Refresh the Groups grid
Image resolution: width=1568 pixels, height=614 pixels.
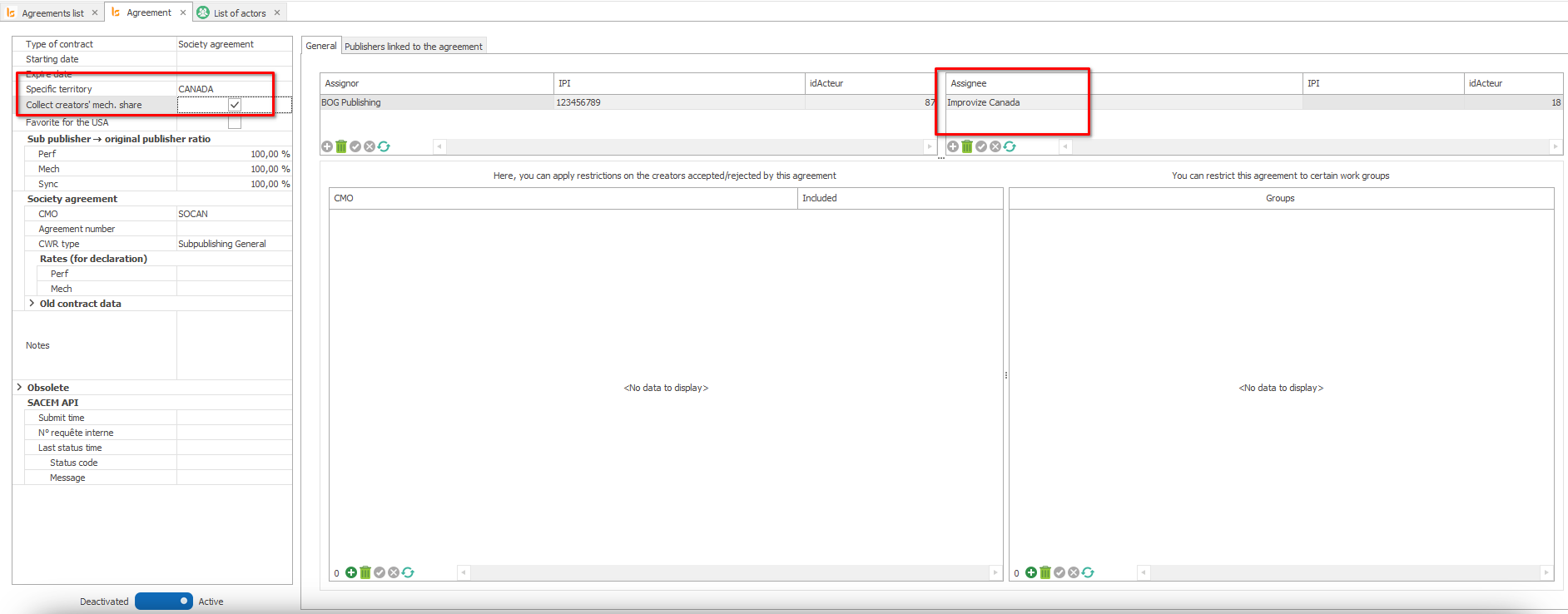[x=1088, y=572]
